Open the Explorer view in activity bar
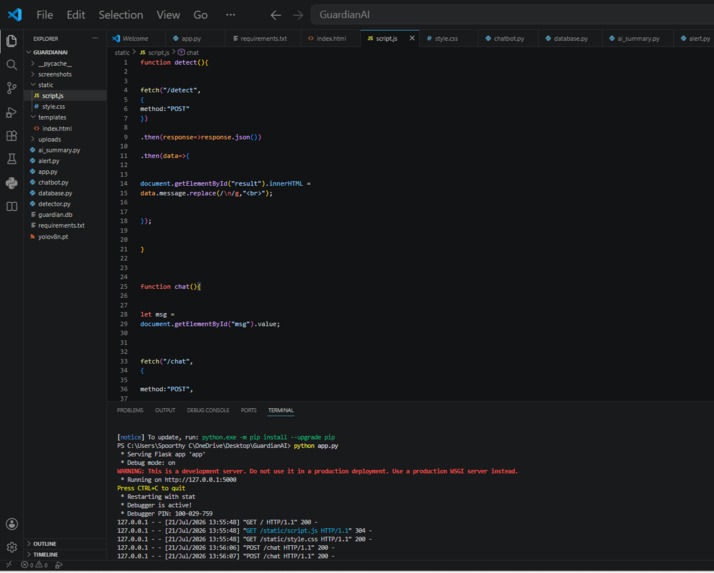Viewport: 714px width, 573px height. 12,41
